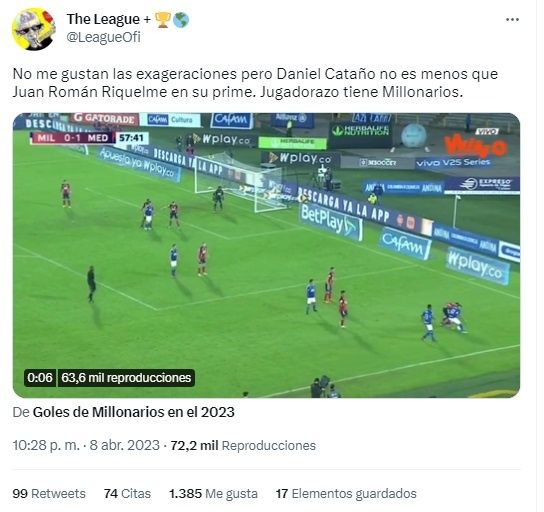544x512 pixels.
Task: Open Goles de Millonarios en el 2023 source
Action: (134, 412)
